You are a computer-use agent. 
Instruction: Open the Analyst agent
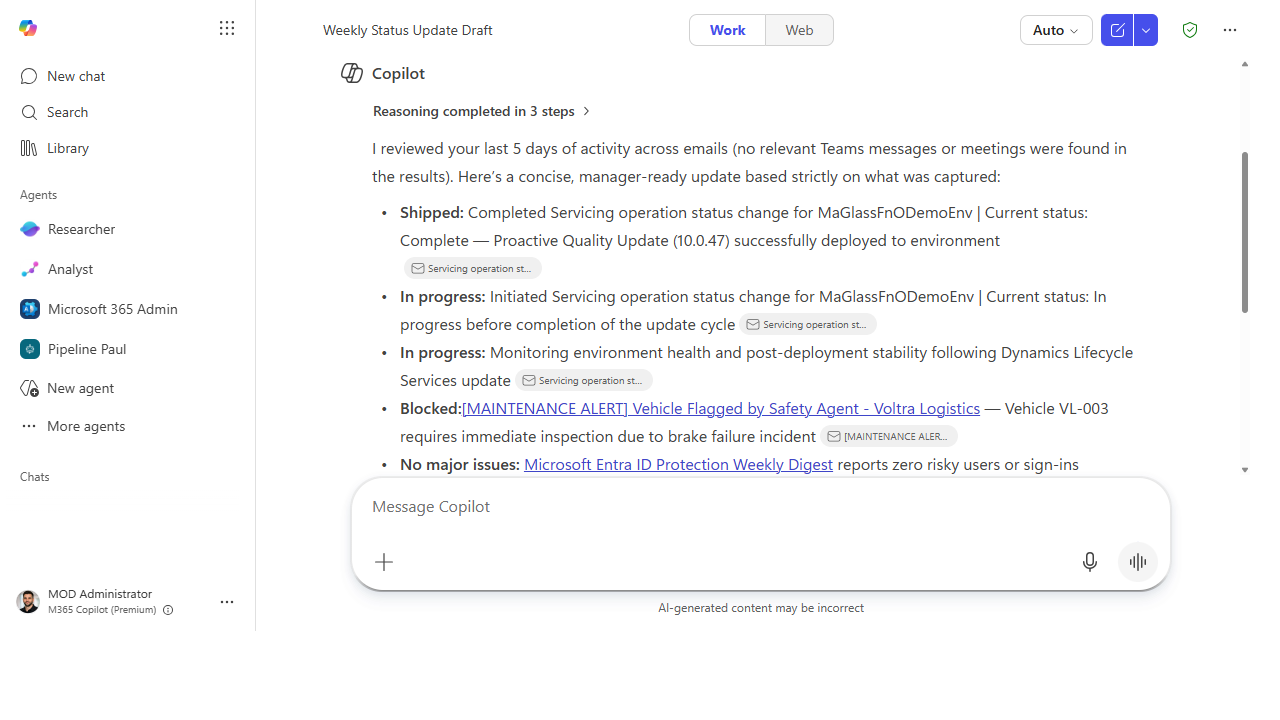[70, 269]
